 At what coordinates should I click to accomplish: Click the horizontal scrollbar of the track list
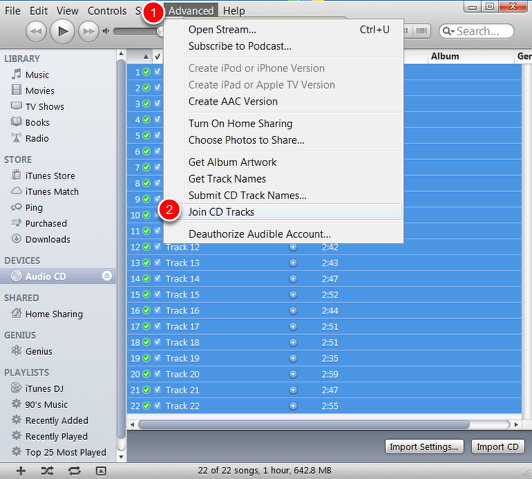click(x=304, y=424)
